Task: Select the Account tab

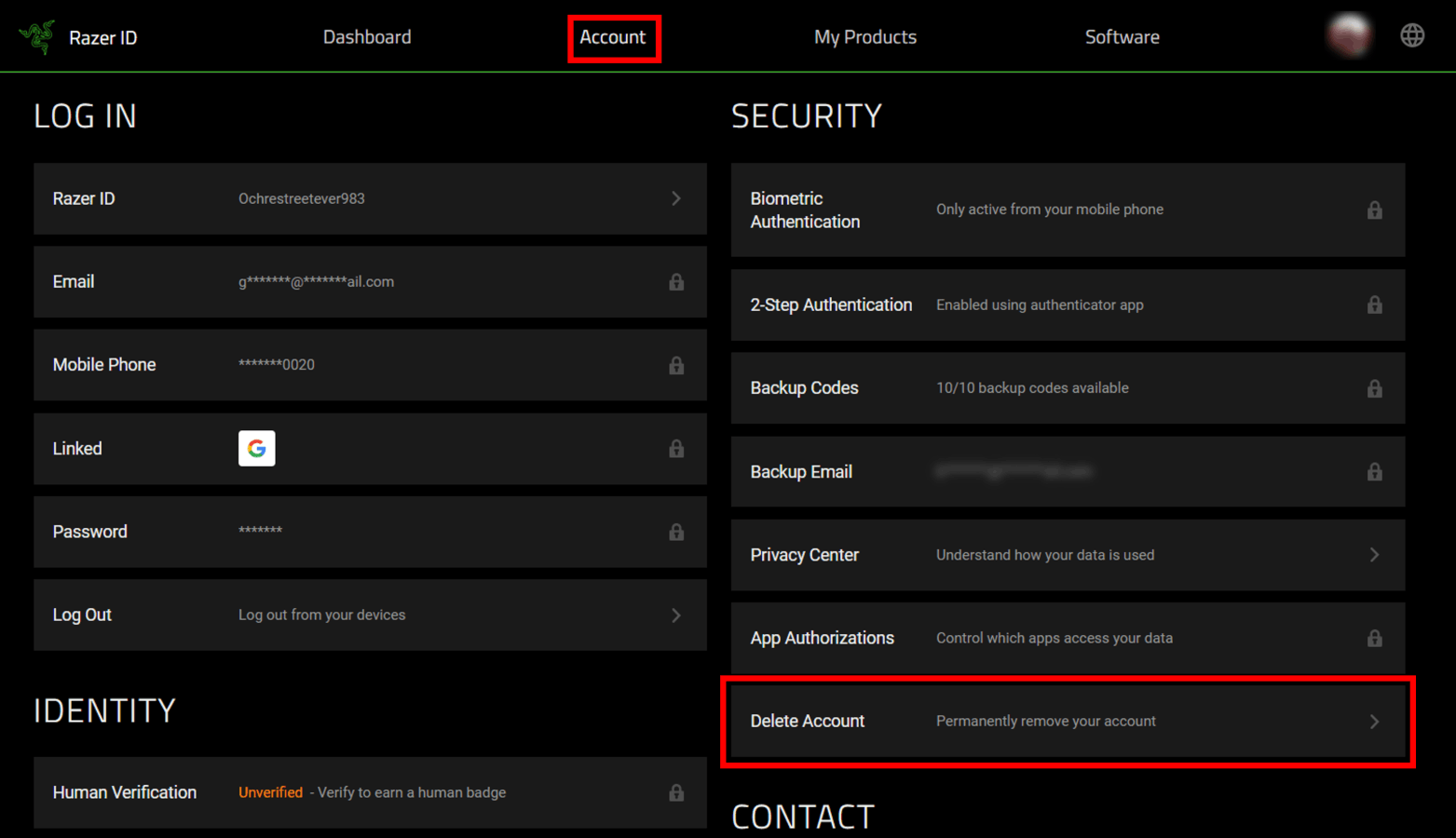Action: tap(613, 36)
